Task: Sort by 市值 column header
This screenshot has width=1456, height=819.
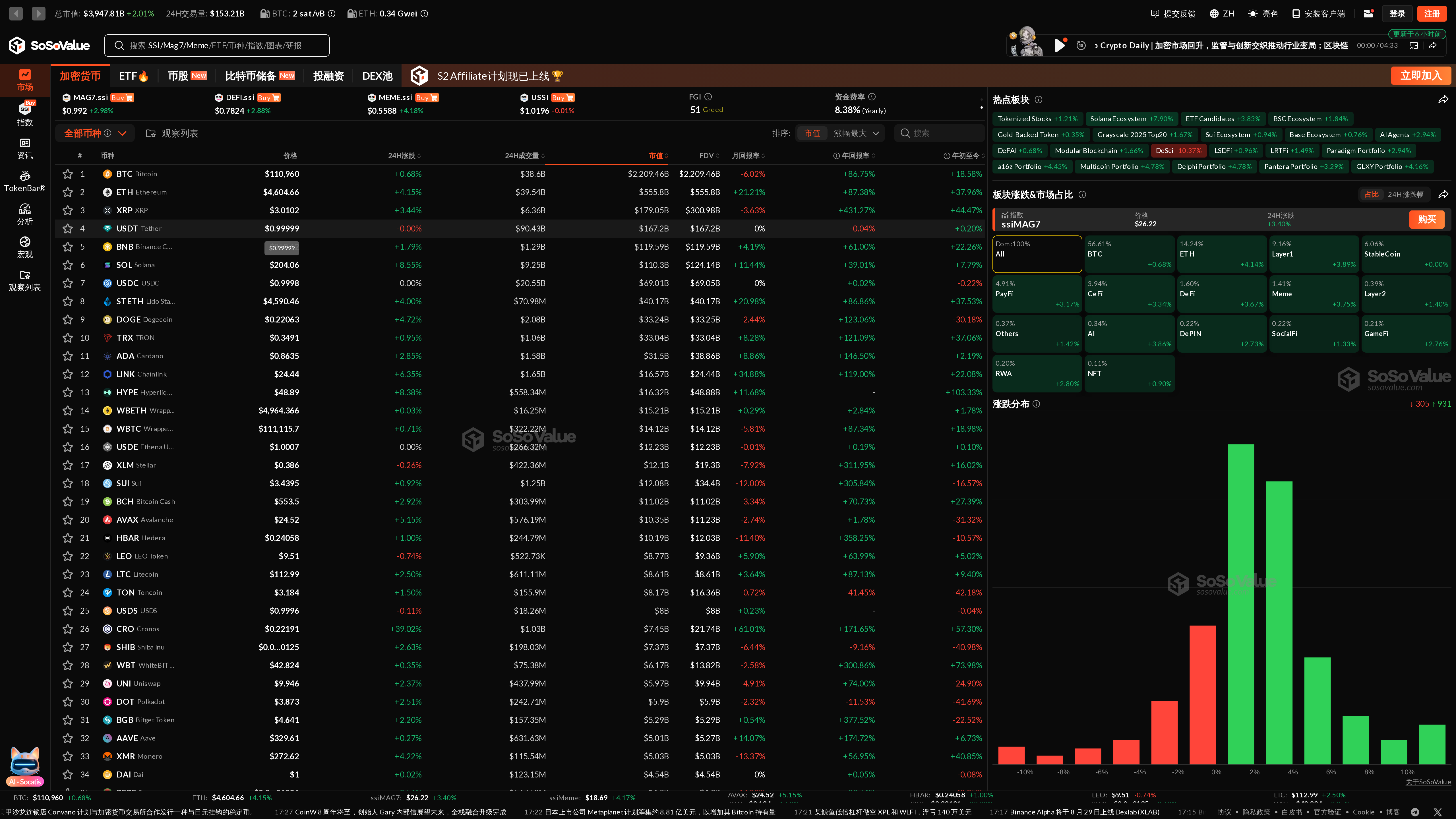Action: (659, 156)
